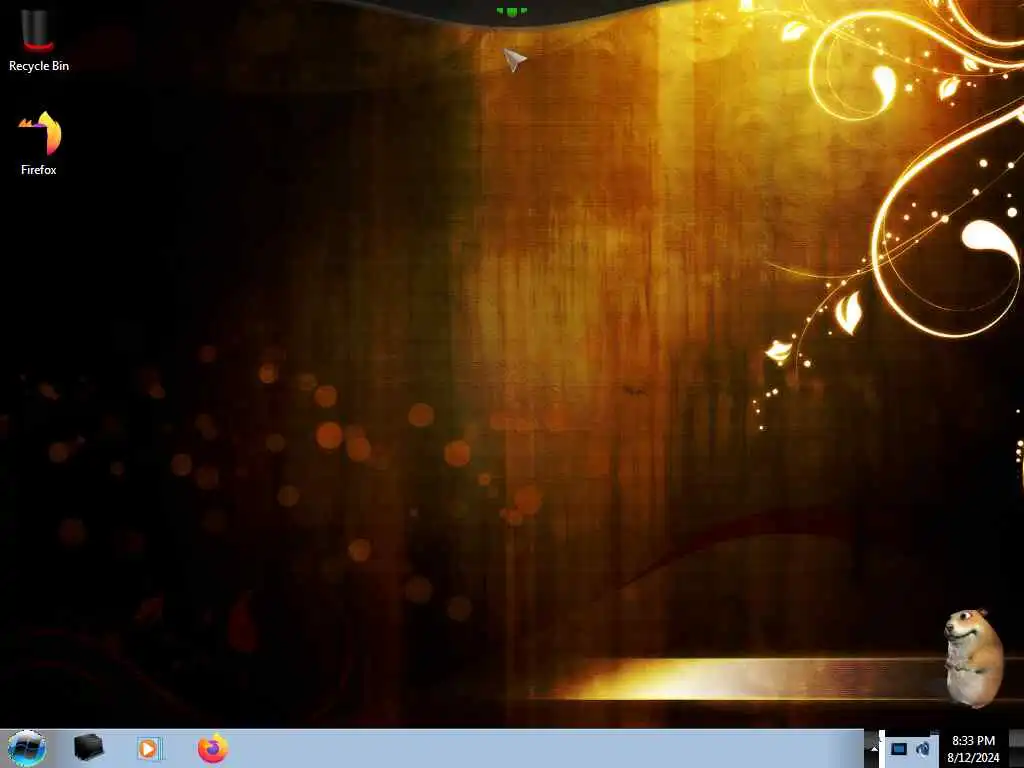Screen dimensions: 1024x768
Task: Open the Windows Start menu orb
Action: point(26,748)
